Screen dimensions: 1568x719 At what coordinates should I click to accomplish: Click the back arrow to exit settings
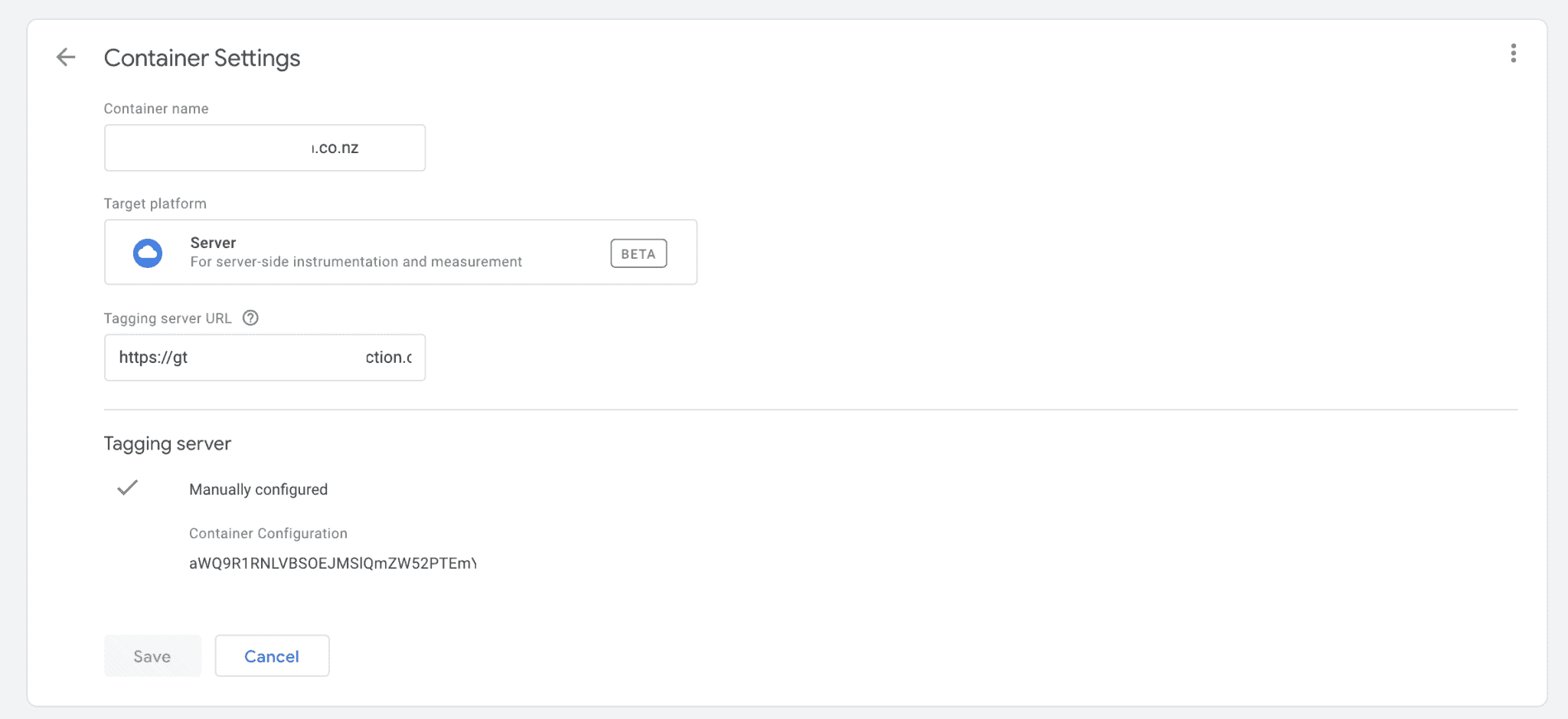coord(66,57)
